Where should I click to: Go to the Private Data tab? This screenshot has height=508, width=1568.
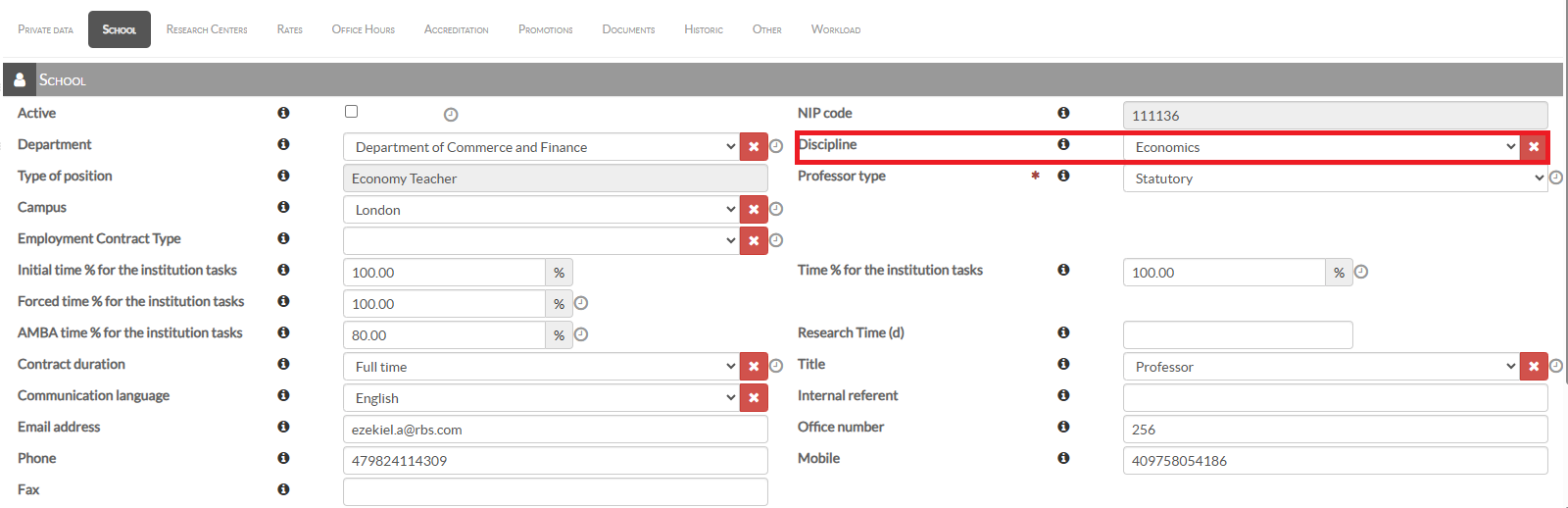(45, 29)
